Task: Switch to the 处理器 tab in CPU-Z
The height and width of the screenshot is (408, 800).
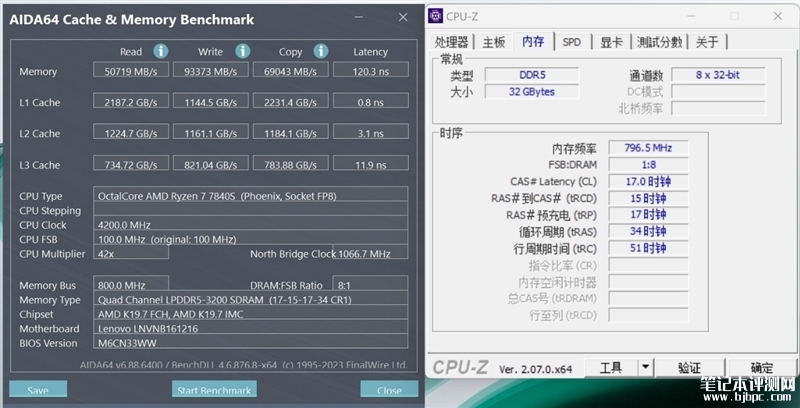Action: coord(452,42)
